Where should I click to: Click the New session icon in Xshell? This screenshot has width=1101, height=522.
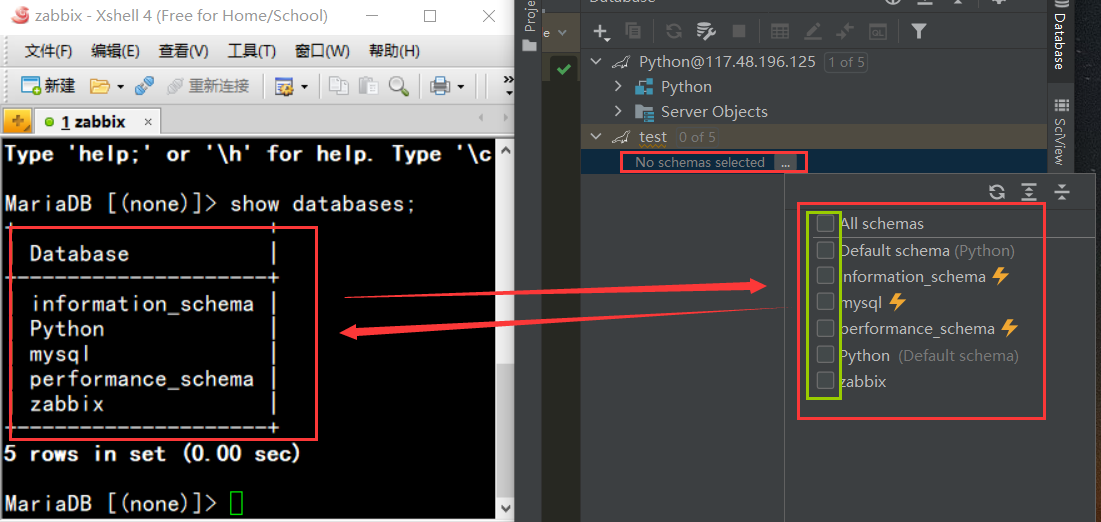point(31,86)
